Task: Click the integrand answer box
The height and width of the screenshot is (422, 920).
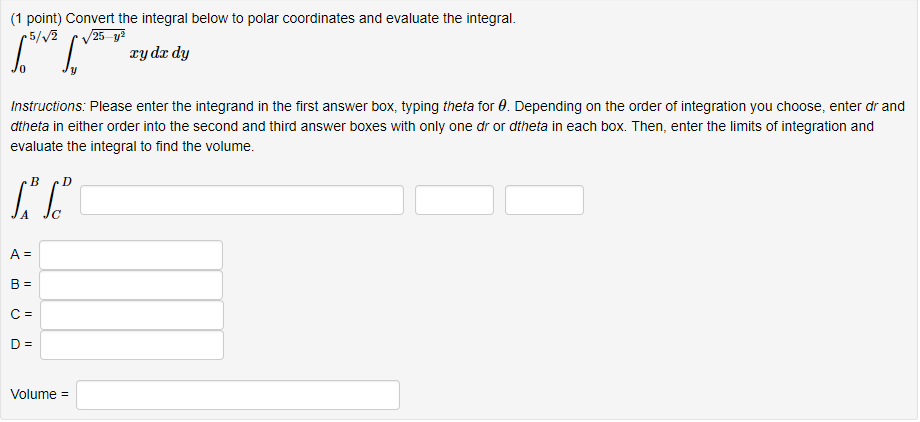Action: click(242, 200)
